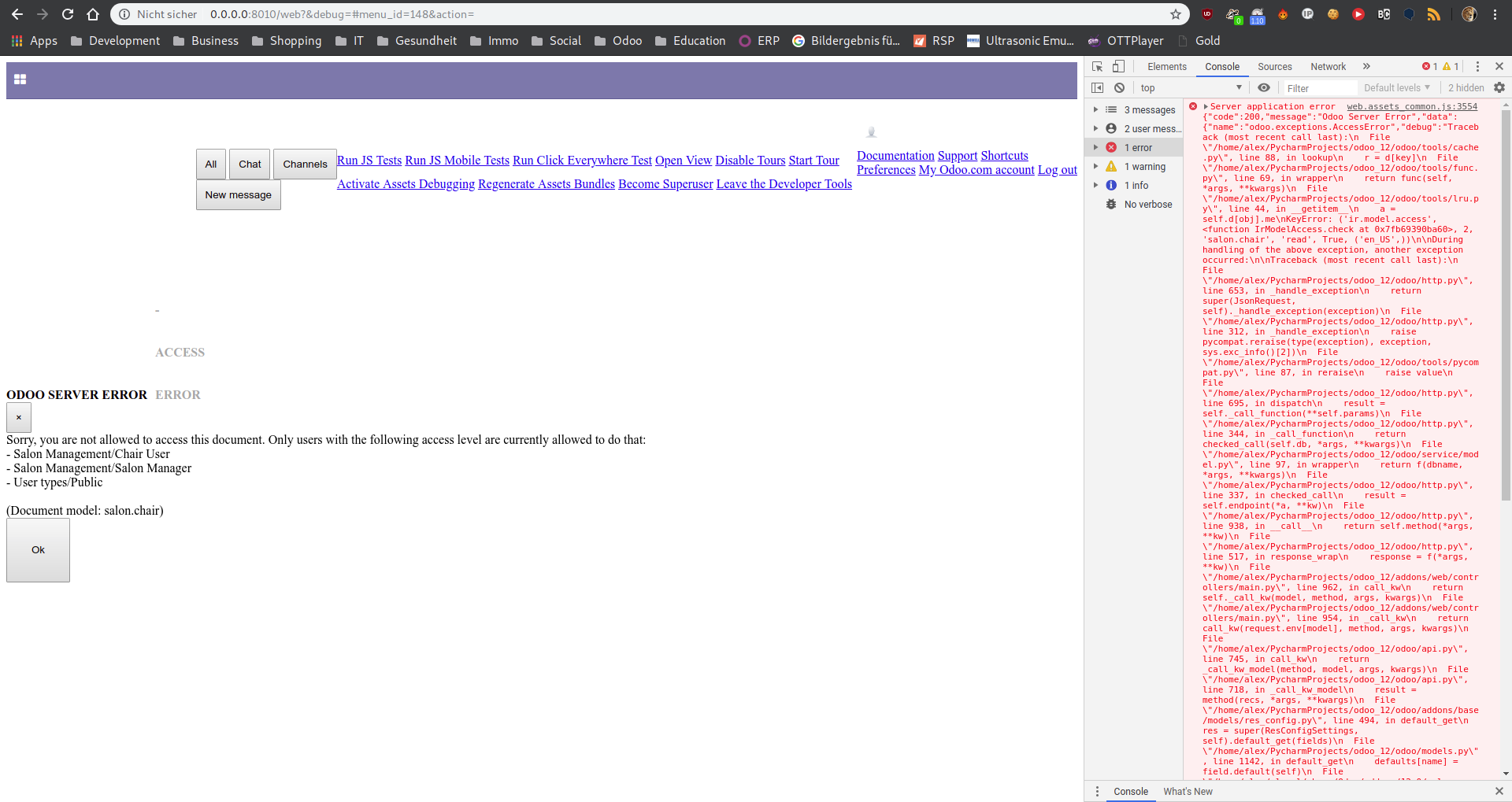This screenshot has height=802, width=1512.
Task: Show warnings via 1 warning filter
Action: click(1141, 166)
